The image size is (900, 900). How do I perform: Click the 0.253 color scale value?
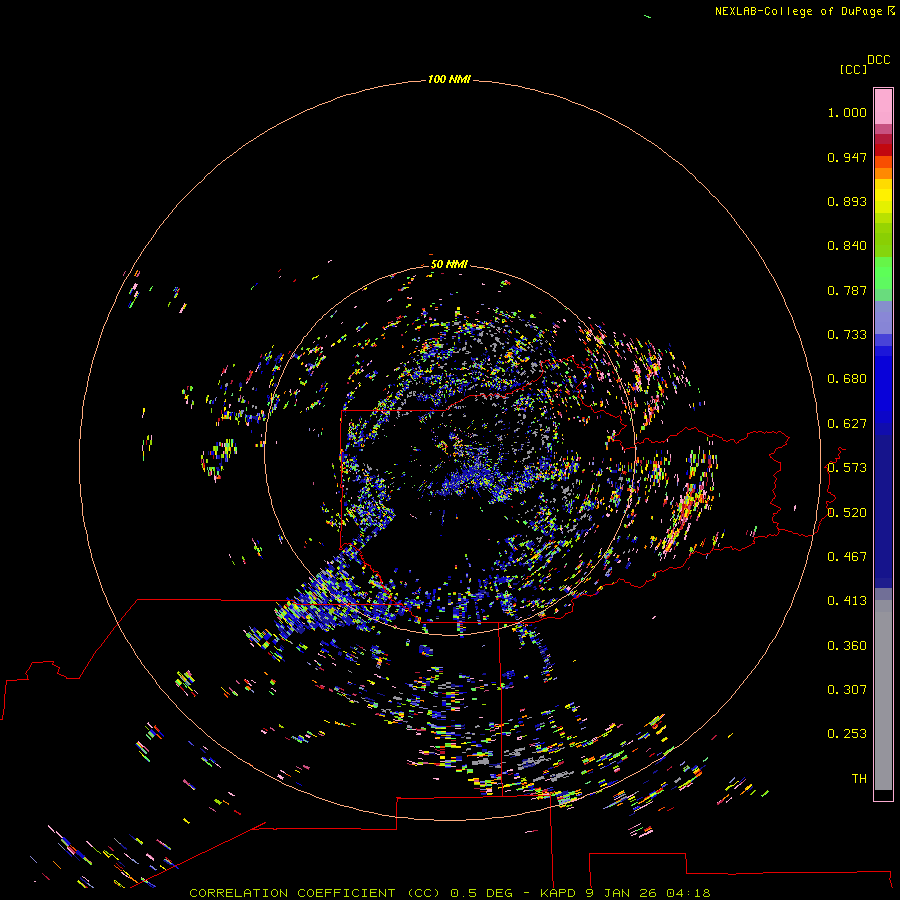(x=847, y=734)
